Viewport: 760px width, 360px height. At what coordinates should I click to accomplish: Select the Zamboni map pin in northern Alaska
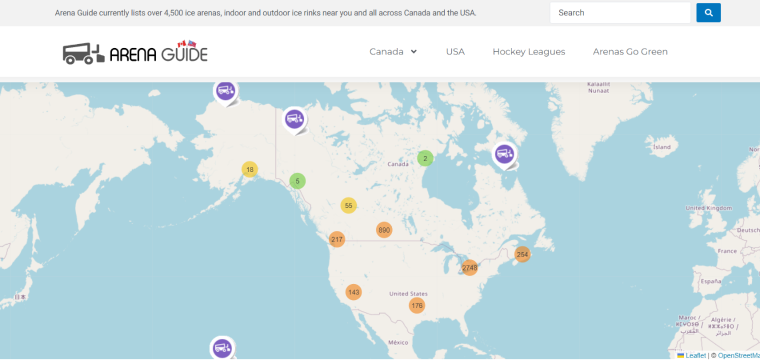(225, 92)
